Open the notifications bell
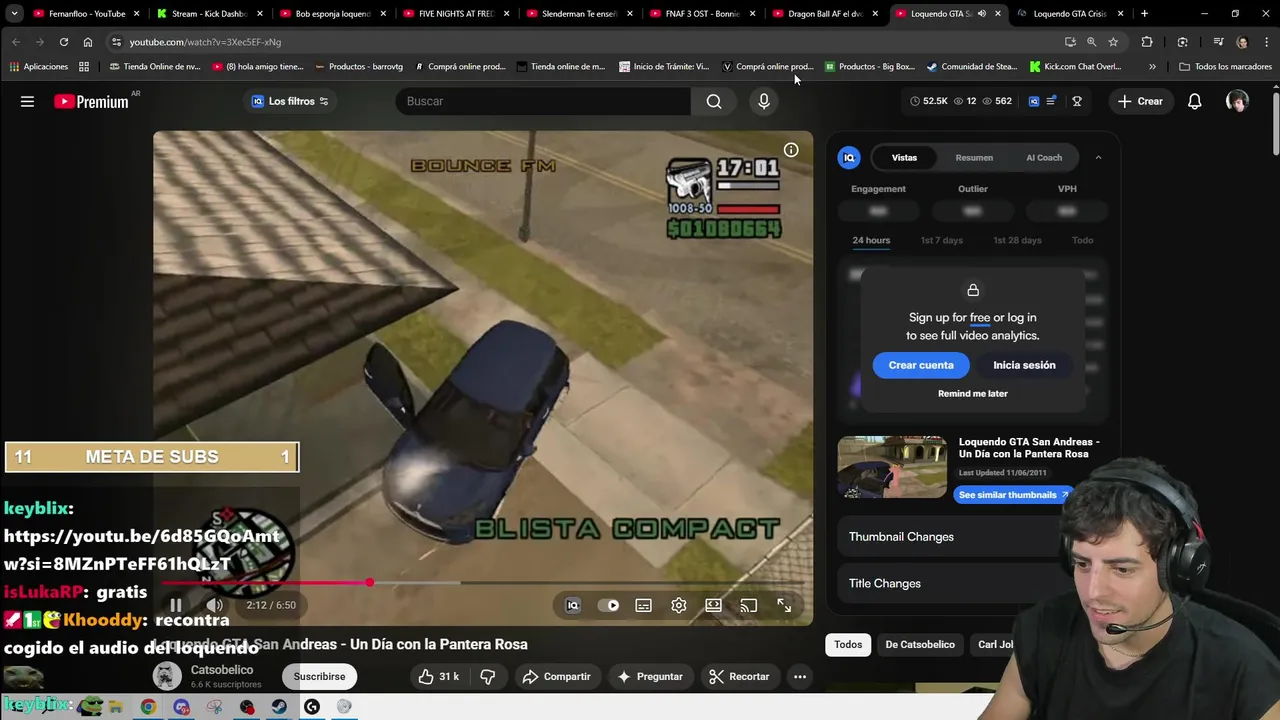 (x=1194, y=101)
